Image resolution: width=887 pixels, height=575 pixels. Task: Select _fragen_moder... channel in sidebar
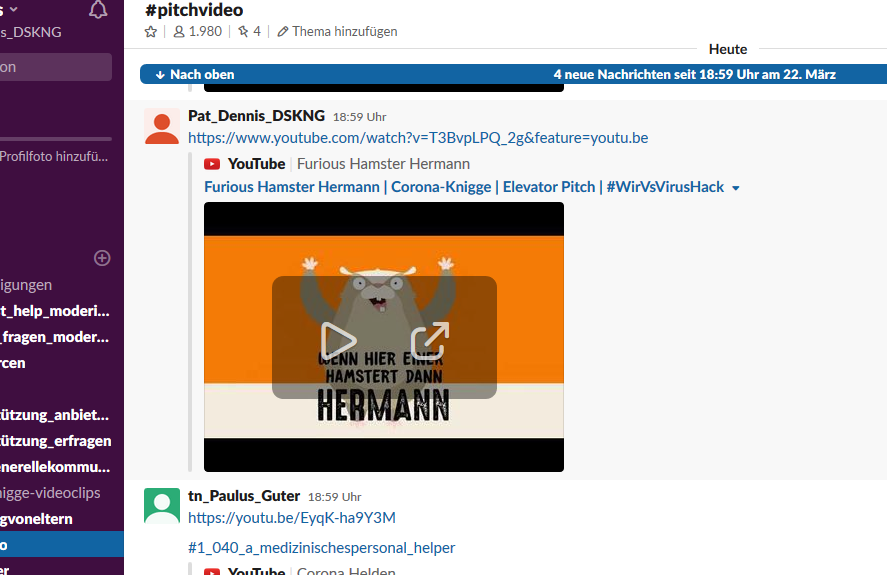pyautogui.click(x=55, y=337)
